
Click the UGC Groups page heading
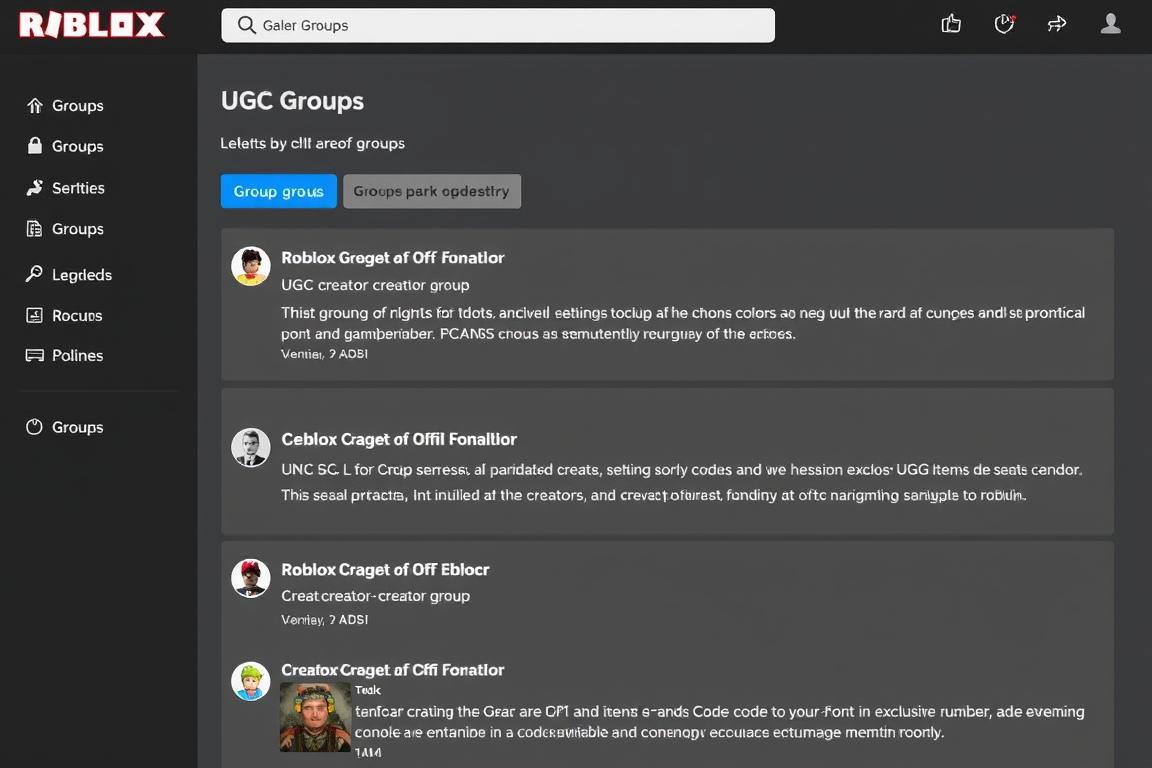(x=292, y=101)
